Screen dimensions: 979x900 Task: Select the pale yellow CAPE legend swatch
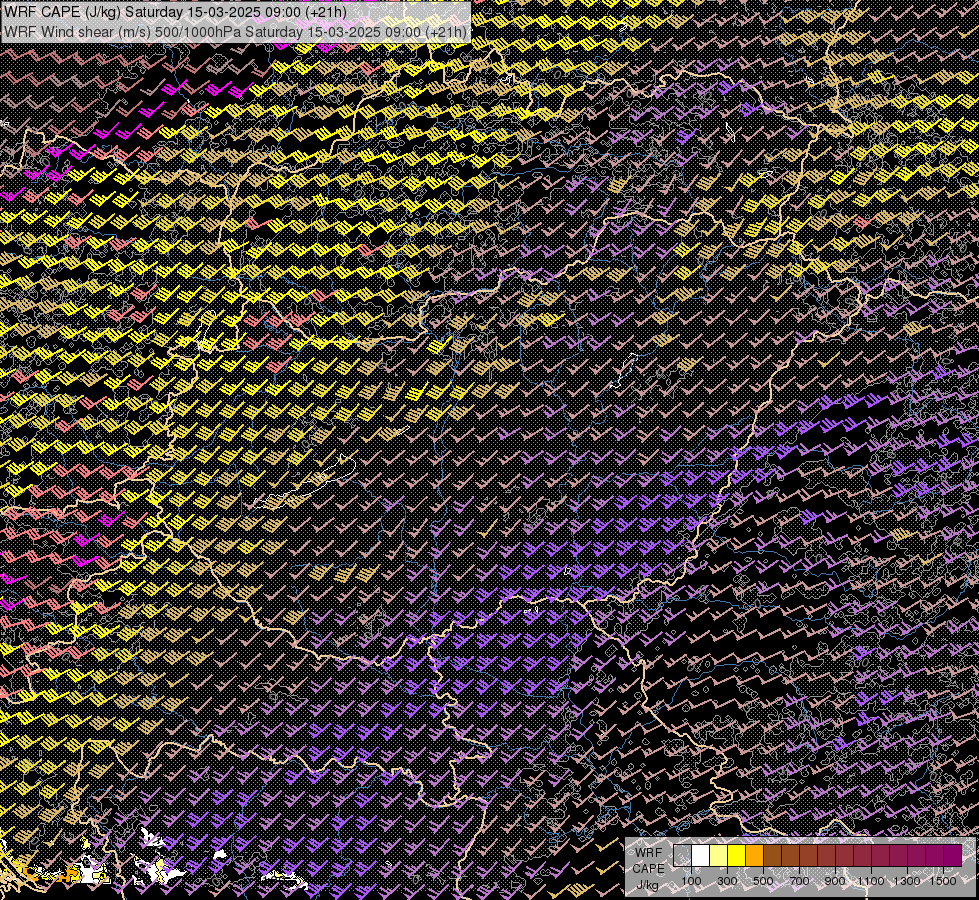point(719,856)
